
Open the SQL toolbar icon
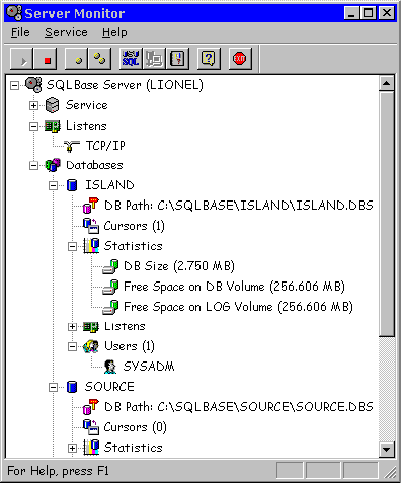coord(131,59)
